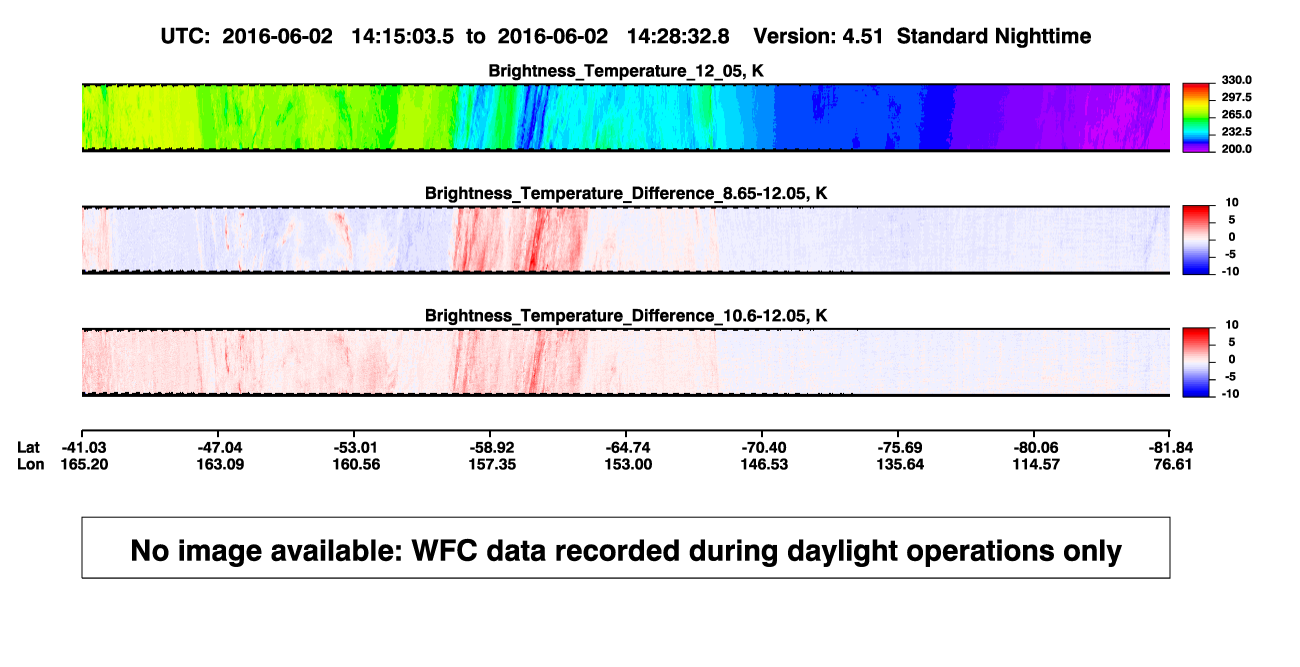Click the rainbow color bar for 12.05 temperature
The width and height of the screenshot is (1300, 667).
click(1197, 118)
